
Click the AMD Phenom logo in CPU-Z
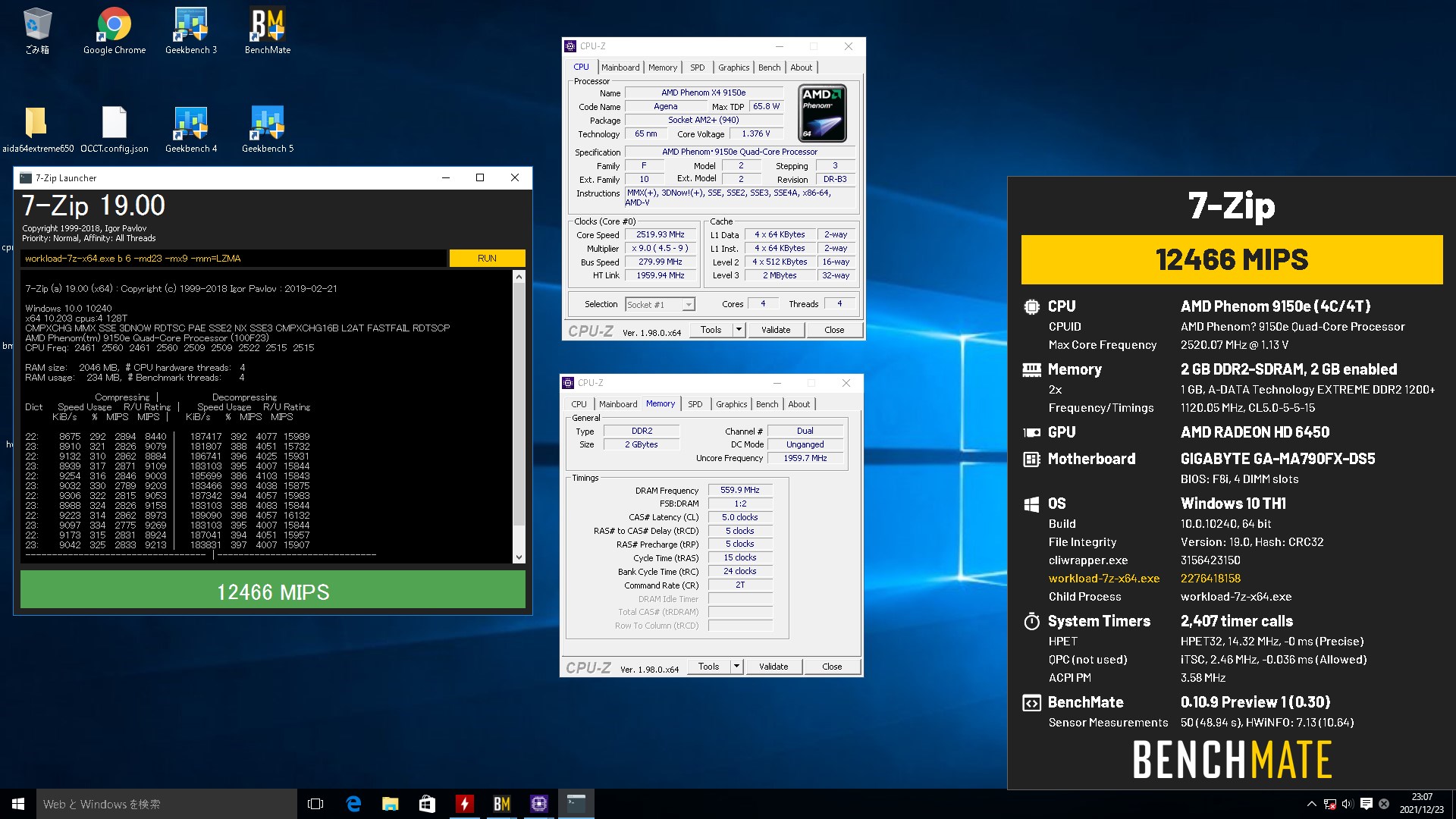tap(823, 114)
